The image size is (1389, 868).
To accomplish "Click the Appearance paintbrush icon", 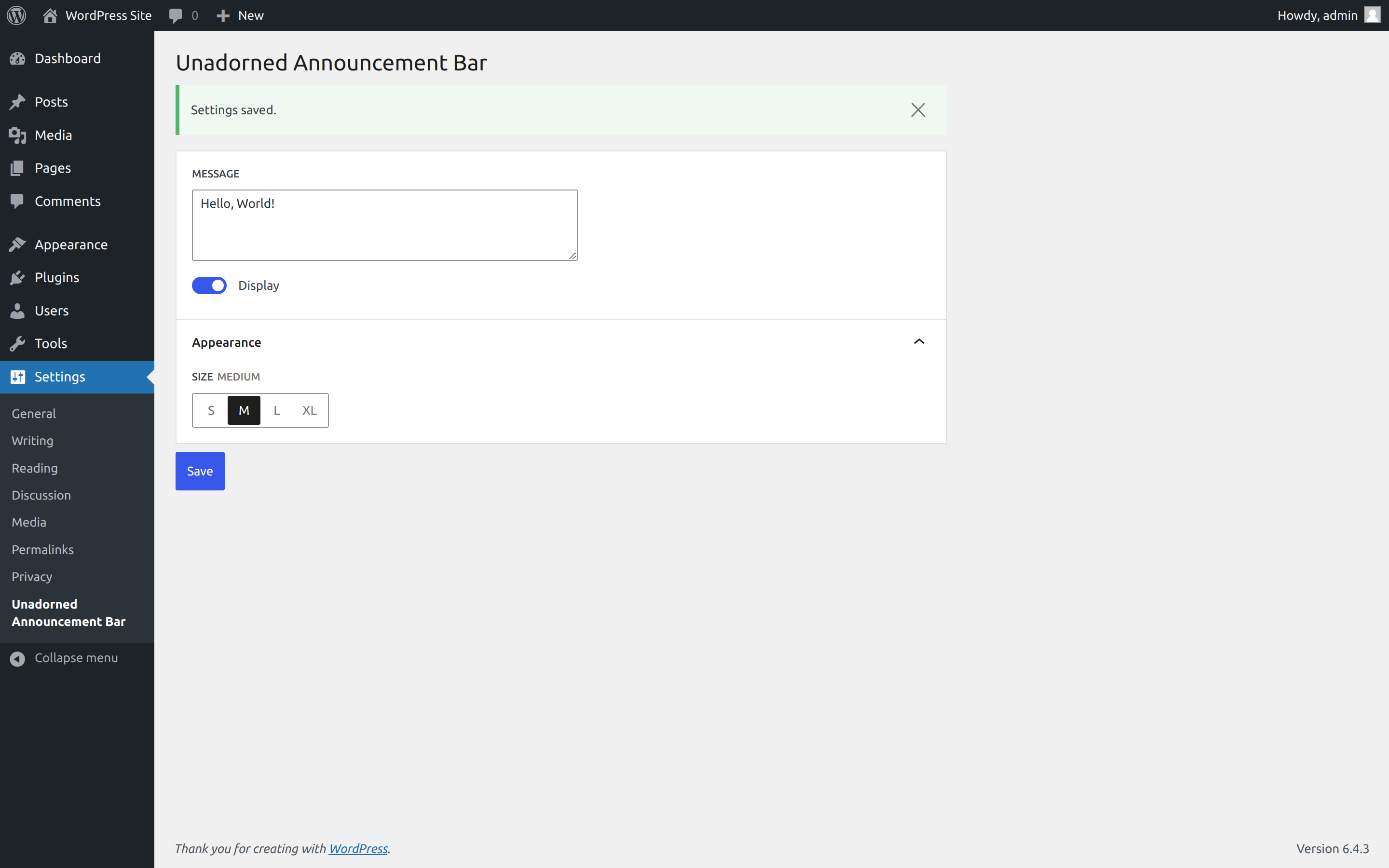I will 17,244.
